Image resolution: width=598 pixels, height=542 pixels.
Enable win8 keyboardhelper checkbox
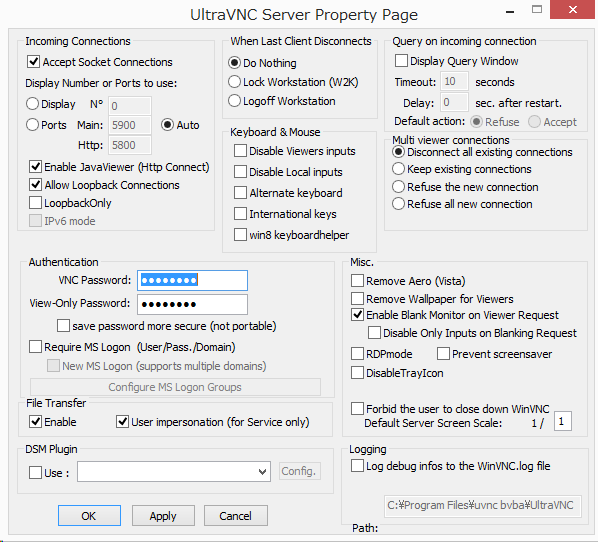[x=240, y=235]
